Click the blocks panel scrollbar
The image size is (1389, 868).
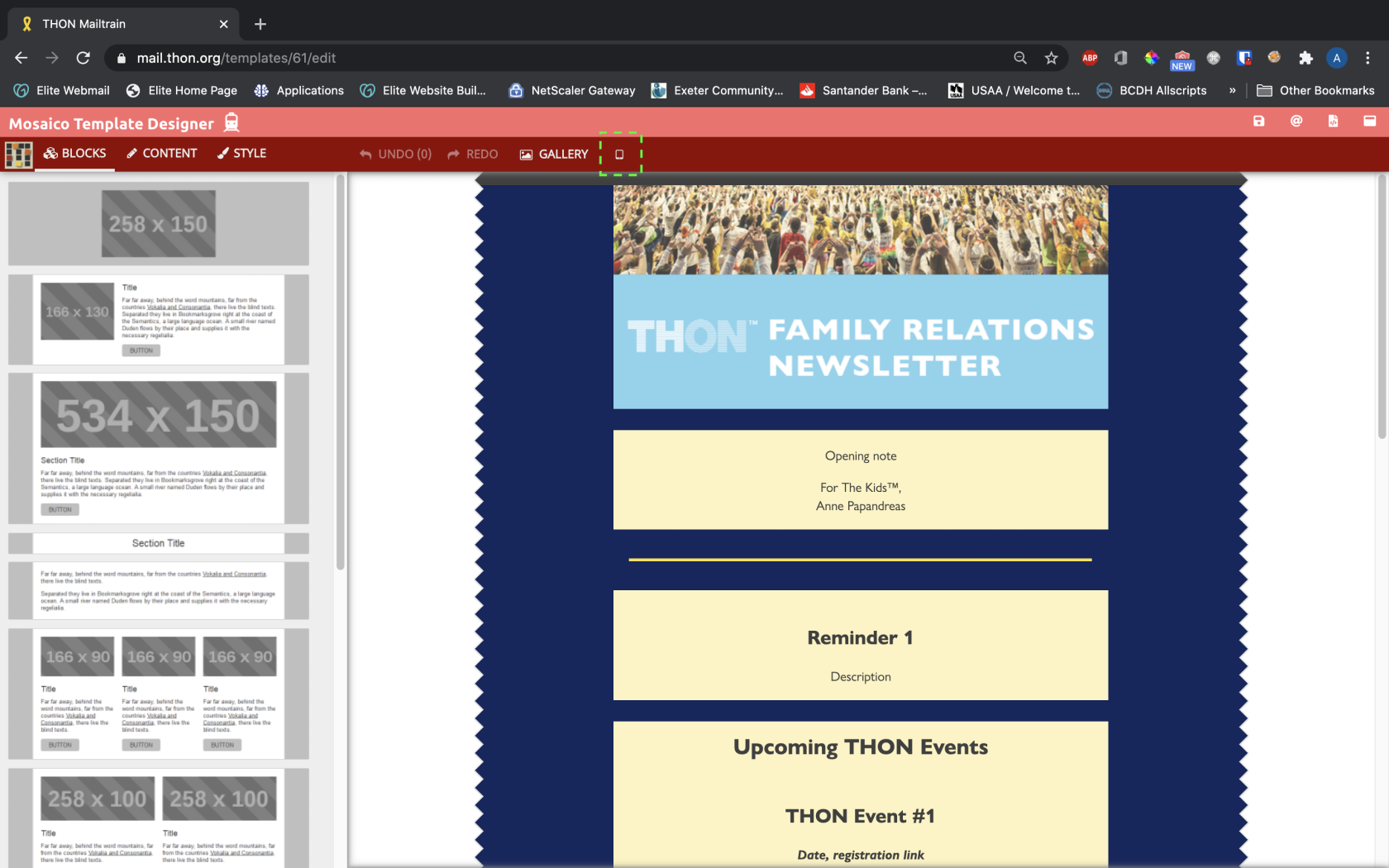pyautogui.click(x=340, y=374)
